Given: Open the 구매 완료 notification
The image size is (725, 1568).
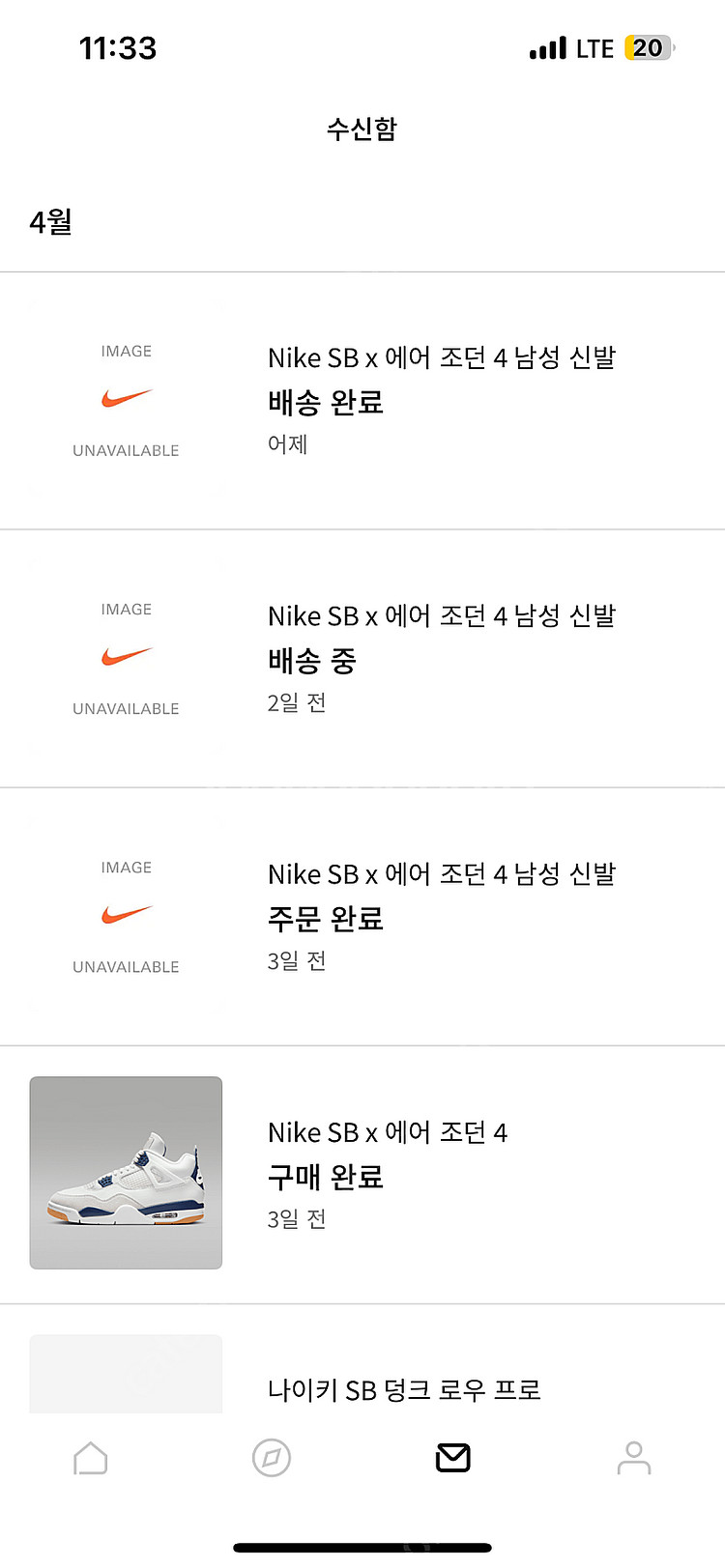Looking at the screenshot, I should pos(362,1175).
